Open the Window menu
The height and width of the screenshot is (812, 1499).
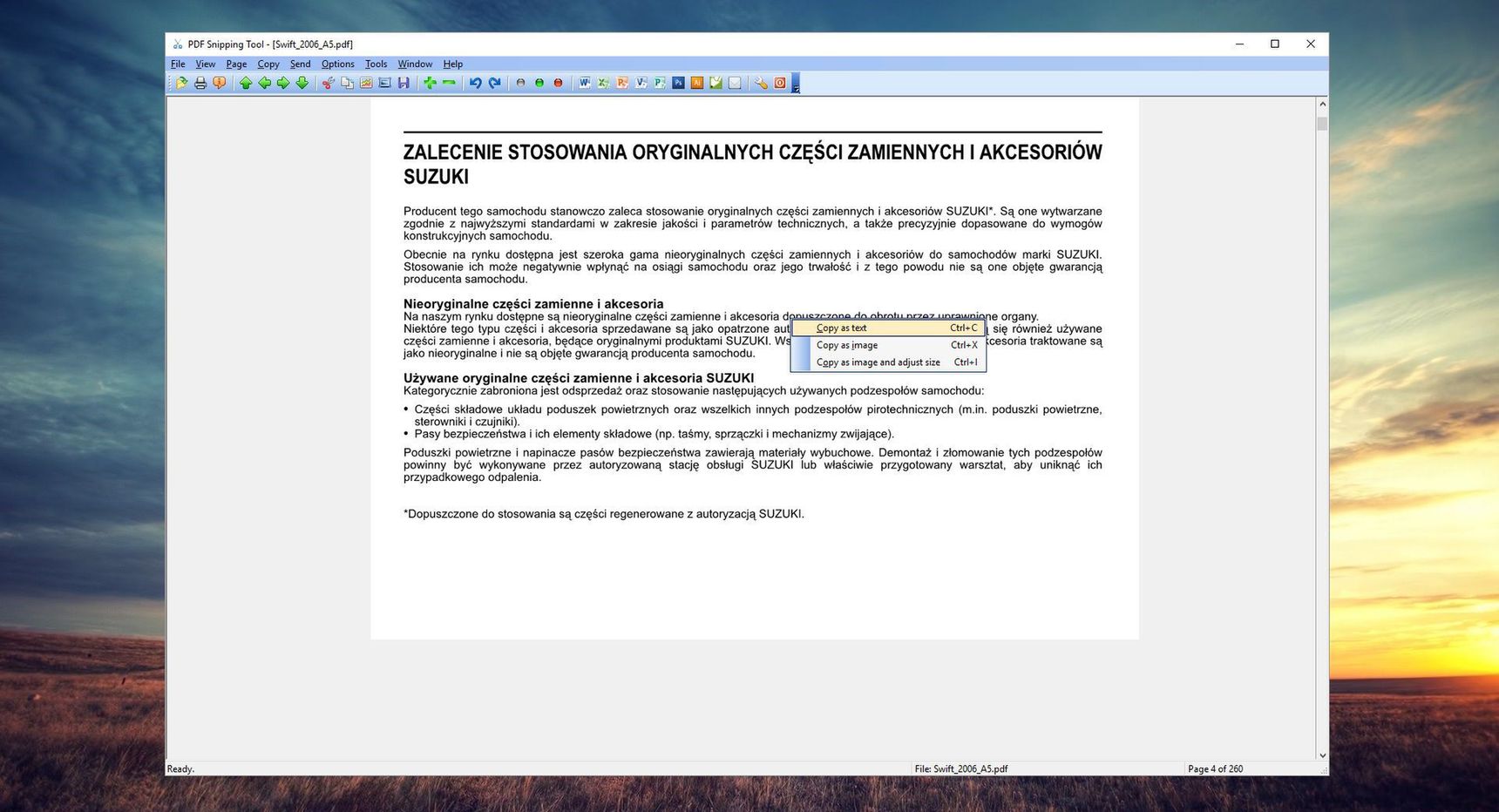pyautogui.click(x=415, y=64)
